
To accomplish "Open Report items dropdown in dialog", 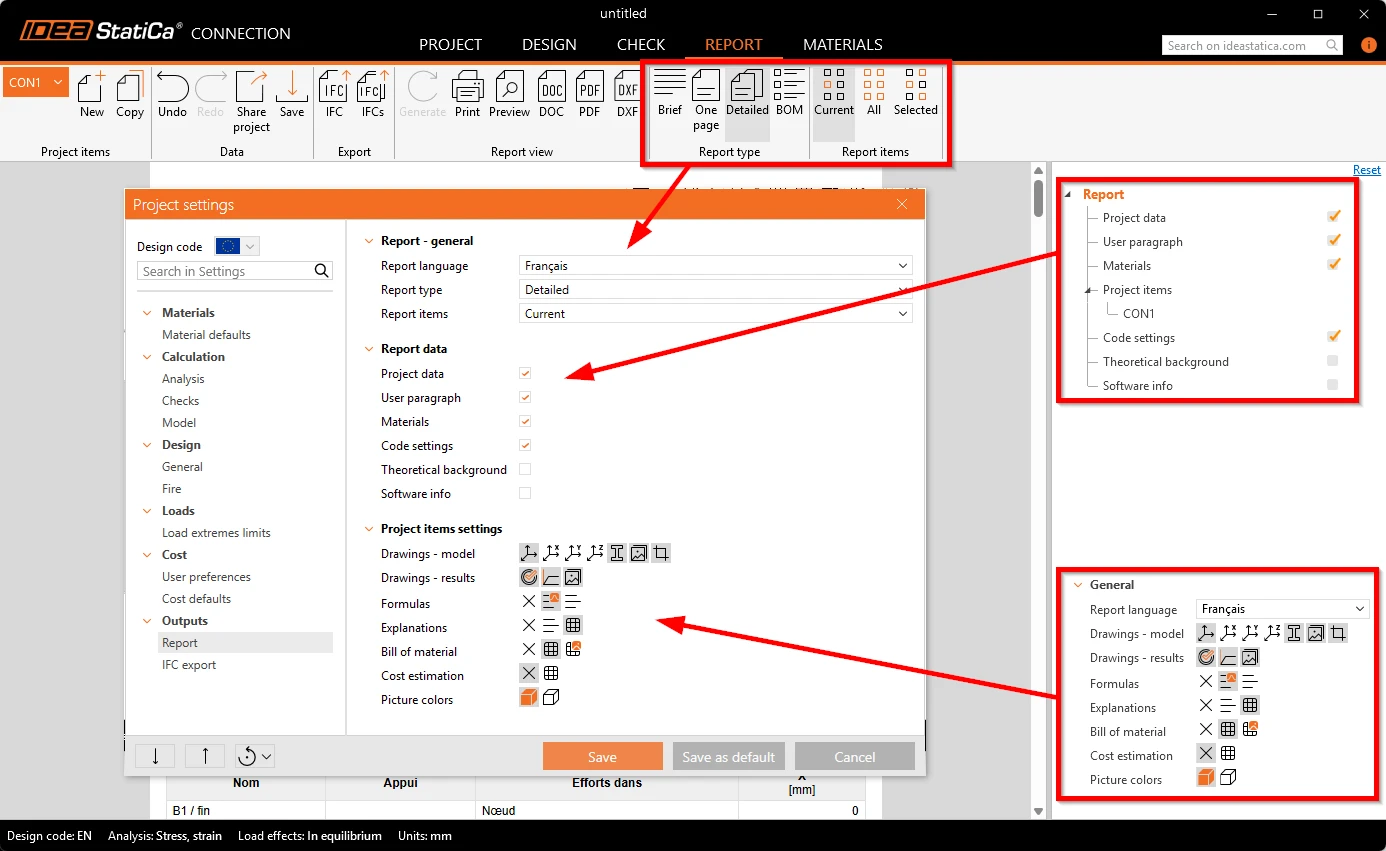I will click(x=716, y=314).
